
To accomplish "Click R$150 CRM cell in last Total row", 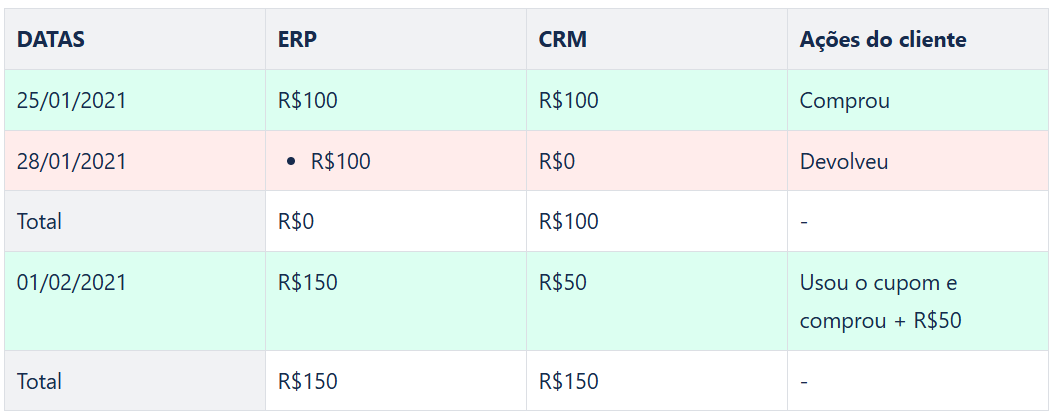I will 657,381.
